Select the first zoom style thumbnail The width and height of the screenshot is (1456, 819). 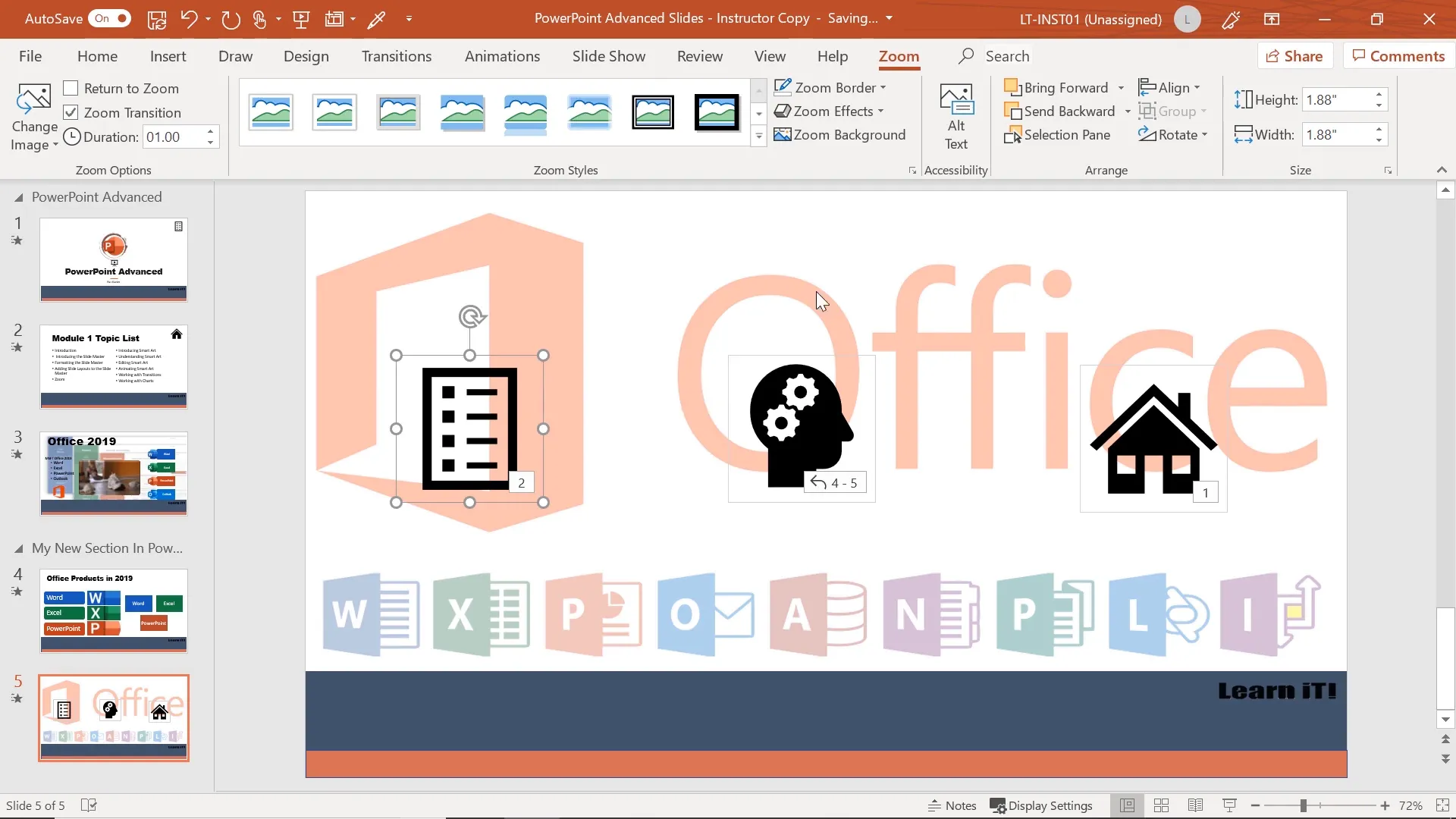(x=271, y=113)
